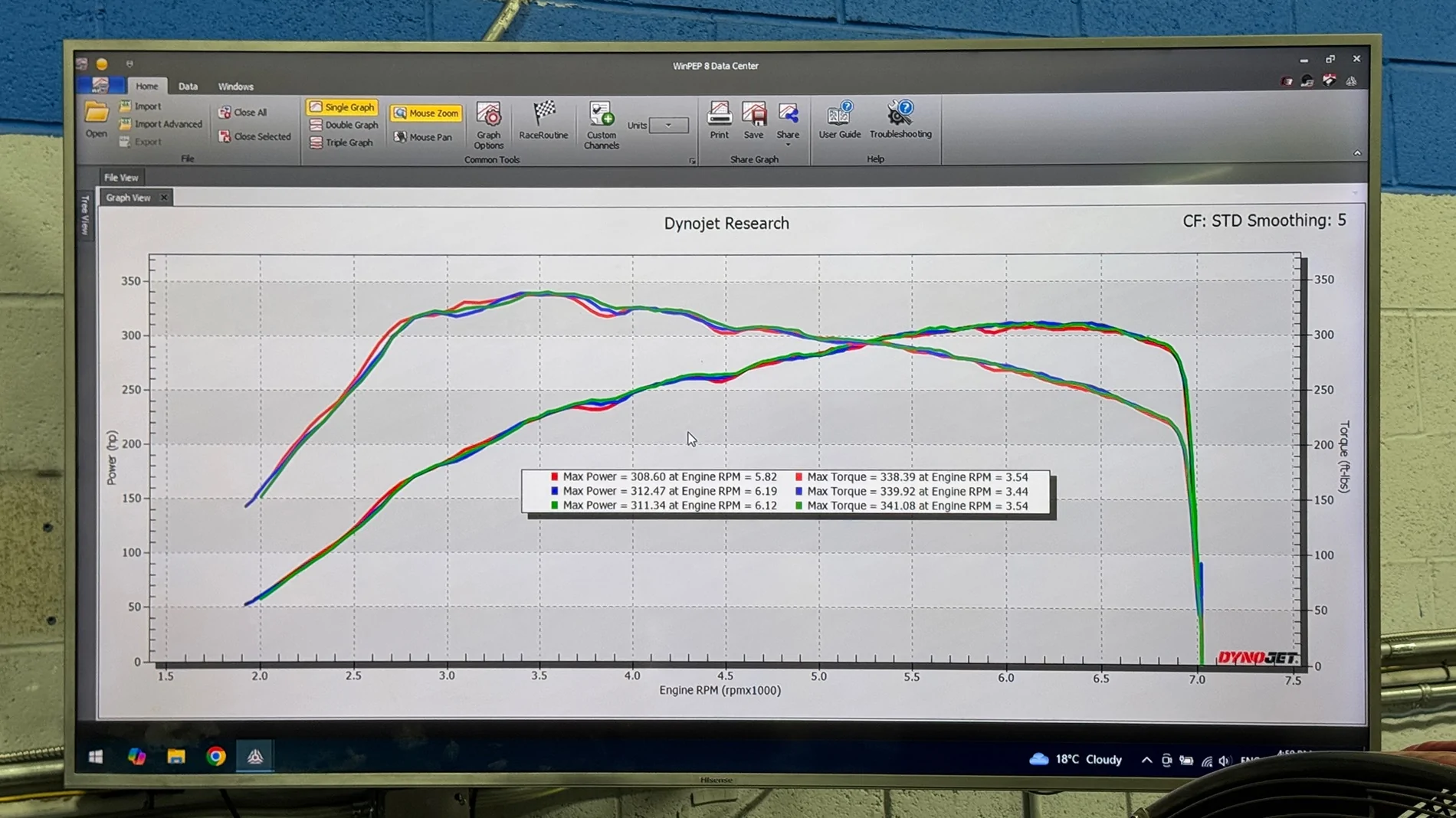Open the application file menu button

tap(100, 85)
